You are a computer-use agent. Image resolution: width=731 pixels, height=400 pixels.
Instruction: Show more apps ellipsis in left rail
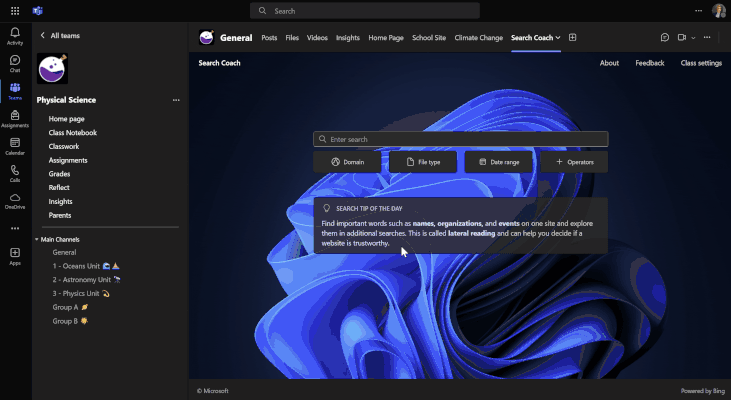[x=15, y=228]
